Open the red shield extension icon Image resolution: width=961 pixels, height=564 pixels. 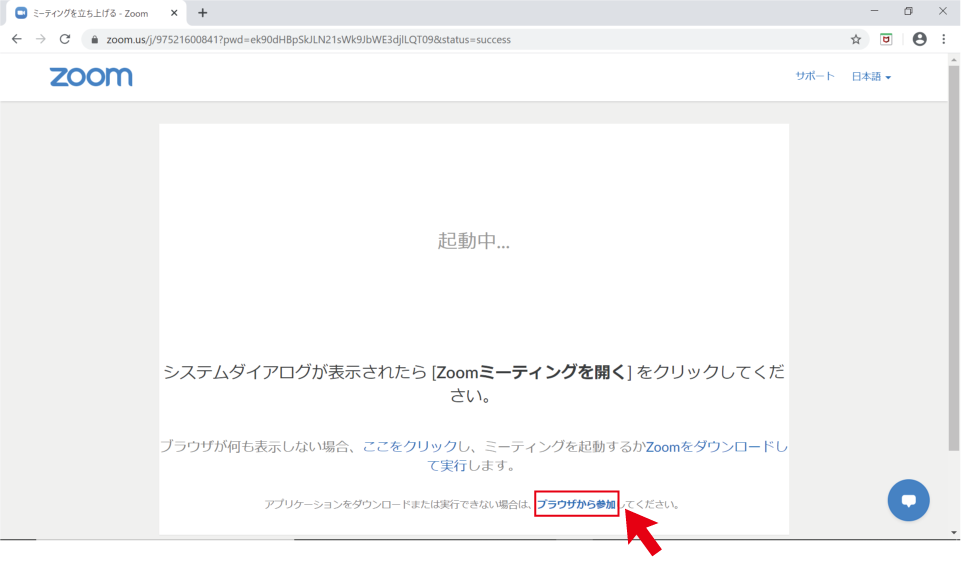886,39
